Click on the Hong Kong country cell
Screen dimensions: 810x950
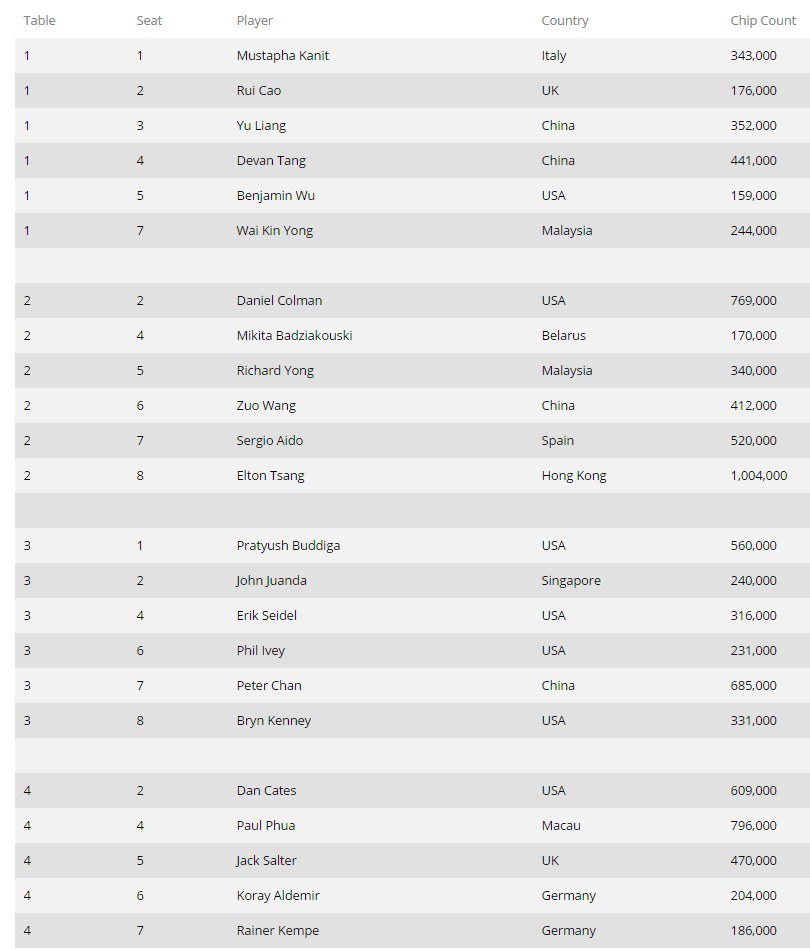point(573,475)
